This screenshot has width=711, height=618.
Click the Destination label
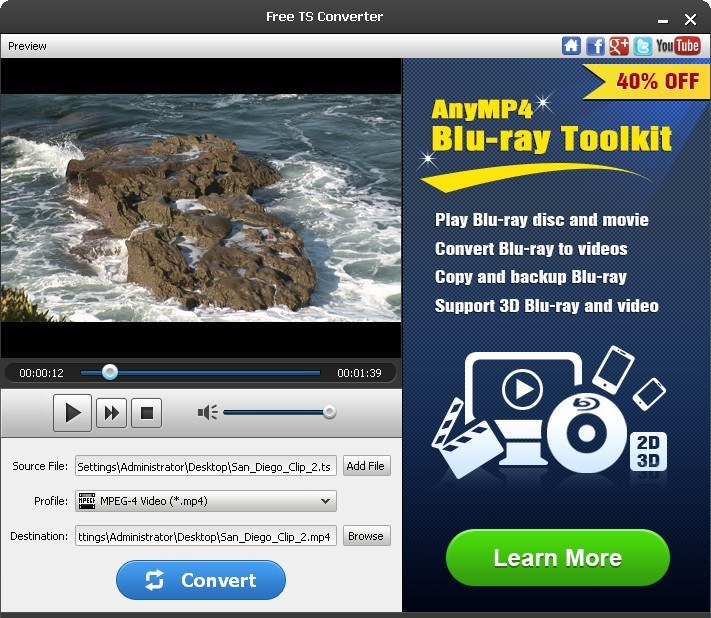point(39,536)
